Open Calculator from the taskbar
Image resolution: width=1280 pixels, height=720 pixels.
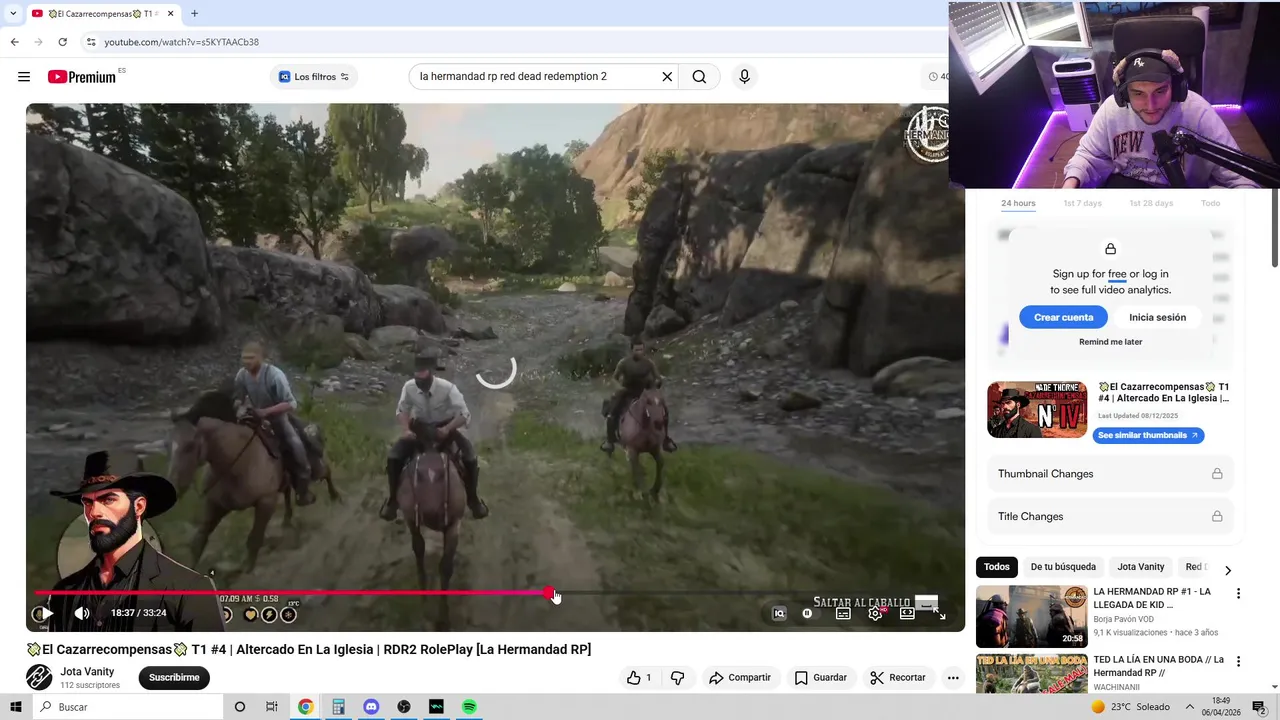pos(338,707)
